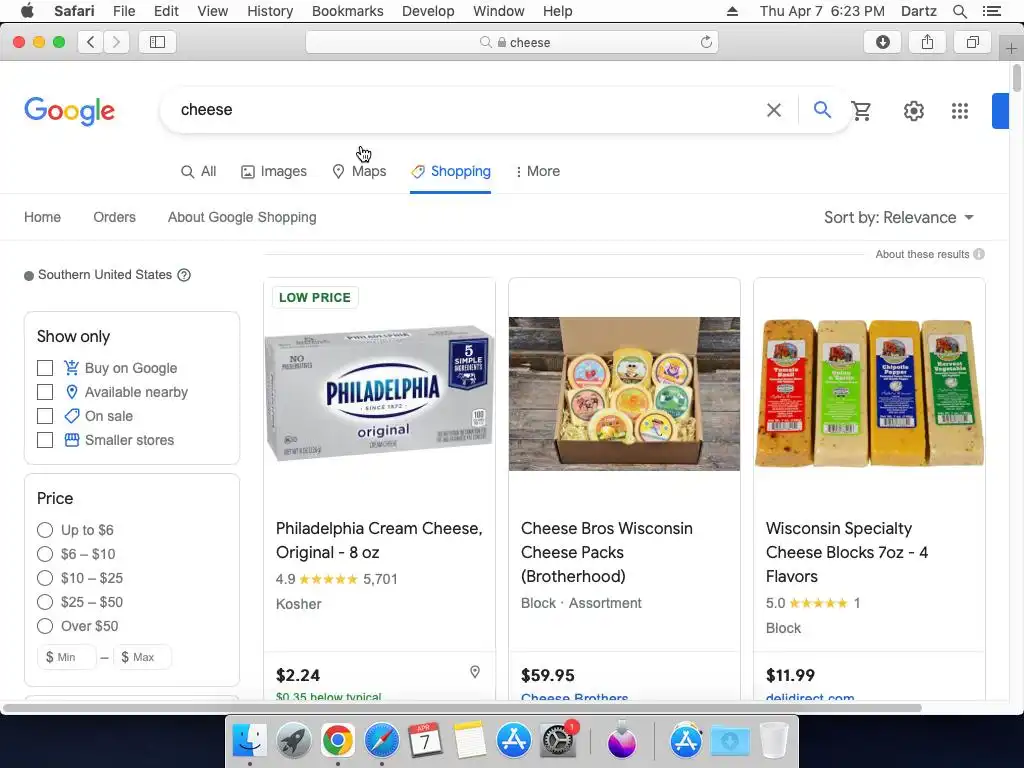The height and width of the screenshot is (768, 1024).
Task: Open Calendar in the dock
Action: (425, 741)
